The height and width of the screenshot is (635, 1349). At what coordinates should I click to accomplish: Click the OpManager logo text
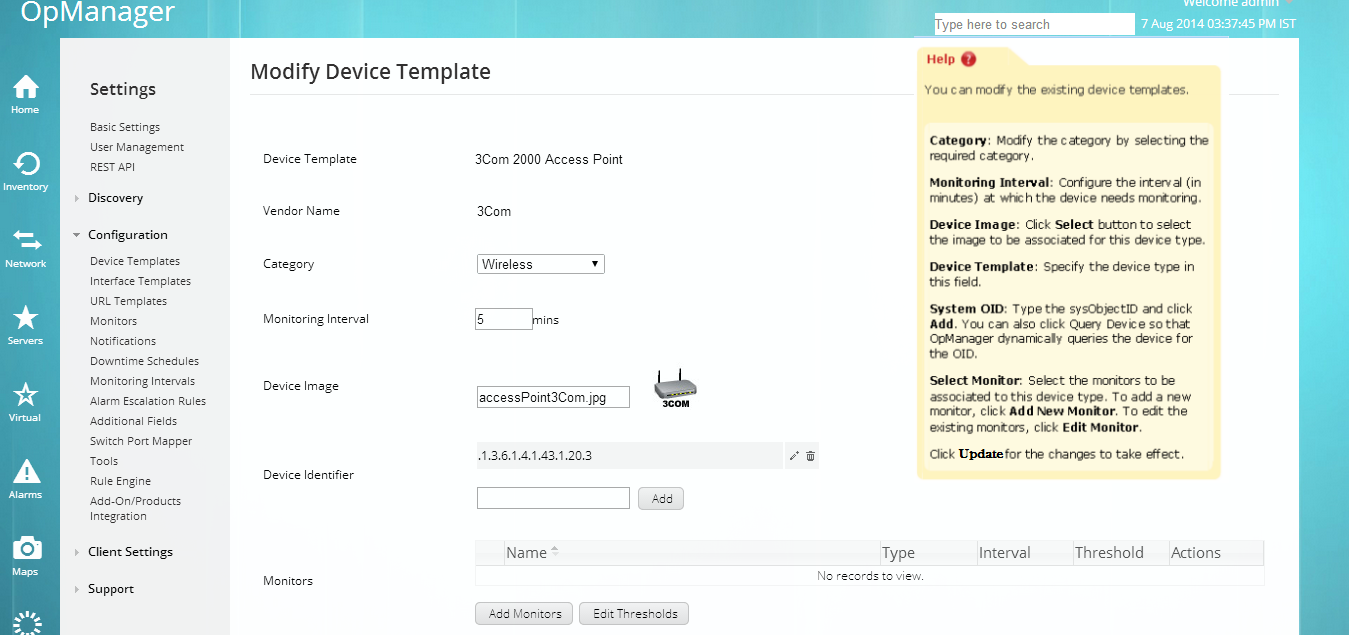click(x=98, y=13)
